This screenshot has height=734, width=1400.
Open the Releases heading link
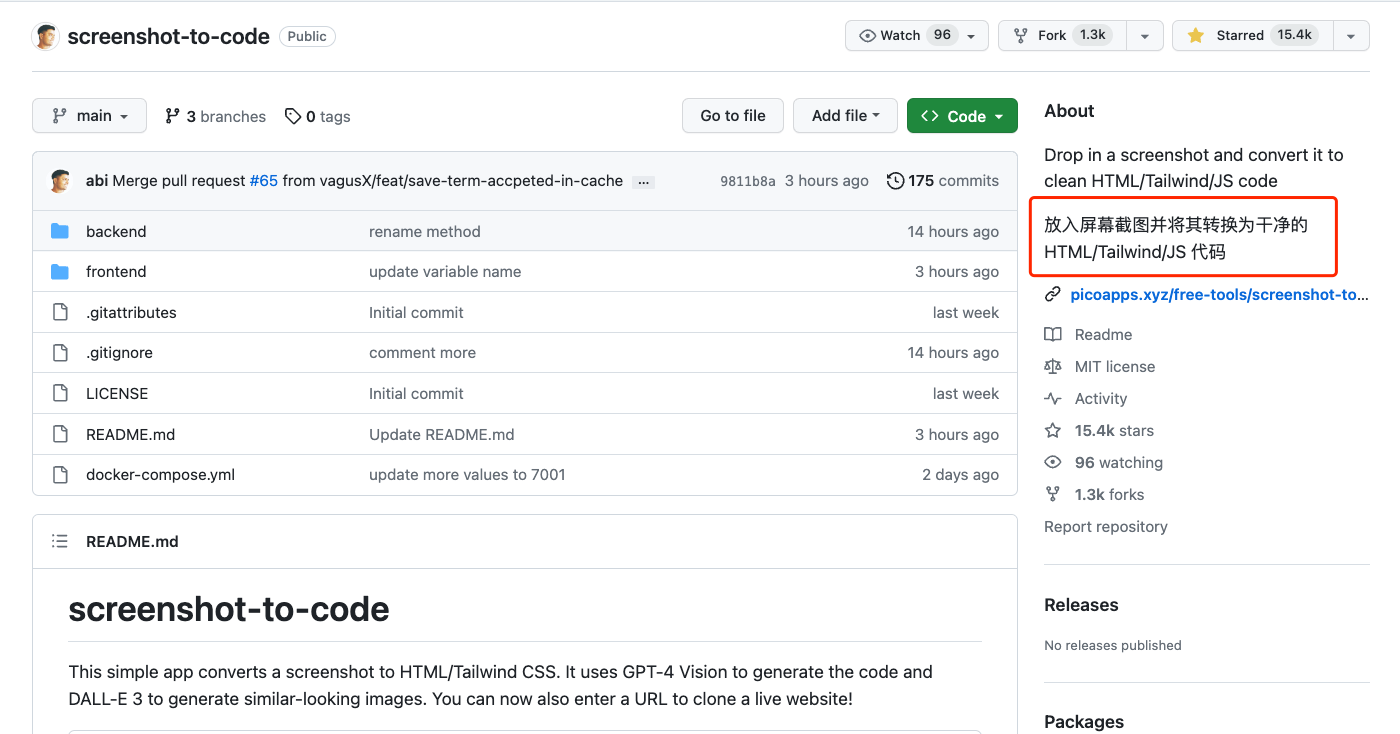point(1081,605)
